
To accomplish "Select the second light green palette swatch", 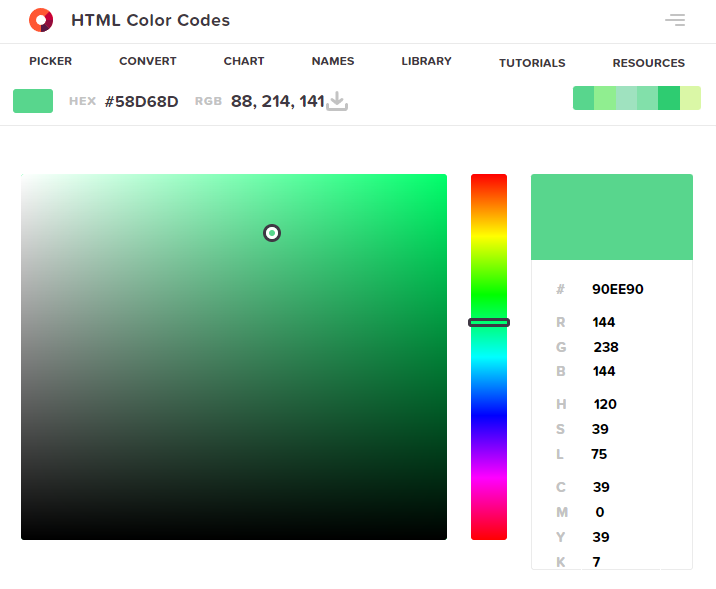I will tap(605, 98).
